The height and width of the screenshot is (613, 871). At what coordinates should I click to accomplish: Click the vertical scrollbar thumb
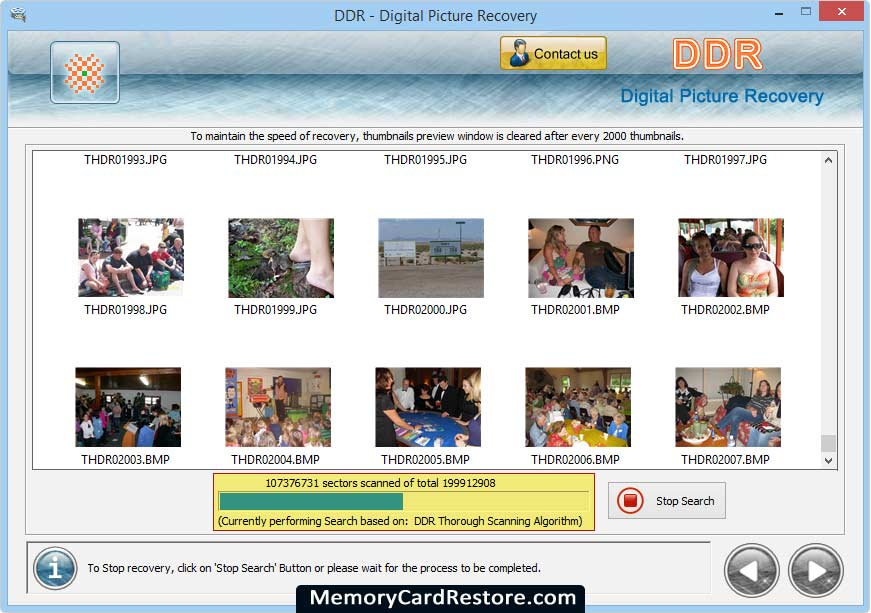coord(828,443)
